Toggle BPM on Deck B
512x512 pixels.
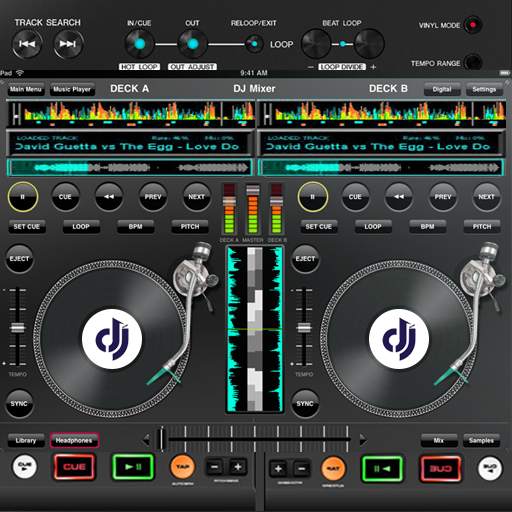428,227
